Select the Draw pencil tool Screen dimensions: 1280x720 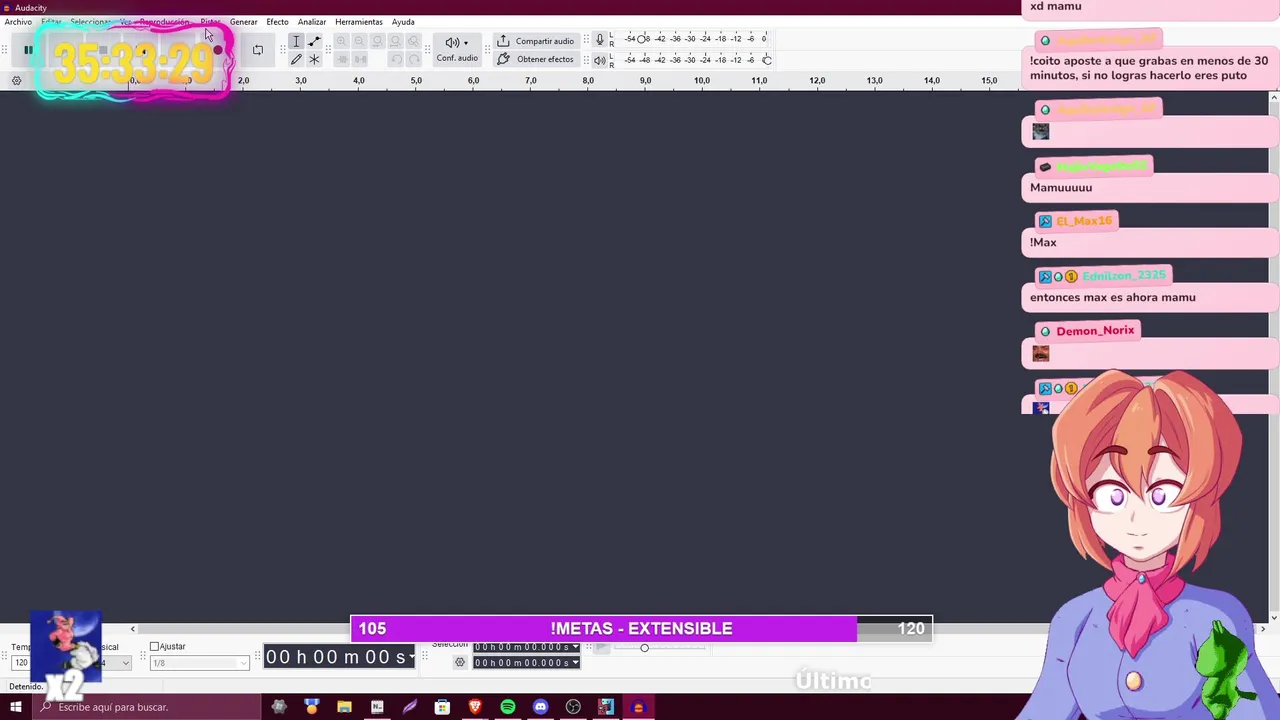point(296,59)
